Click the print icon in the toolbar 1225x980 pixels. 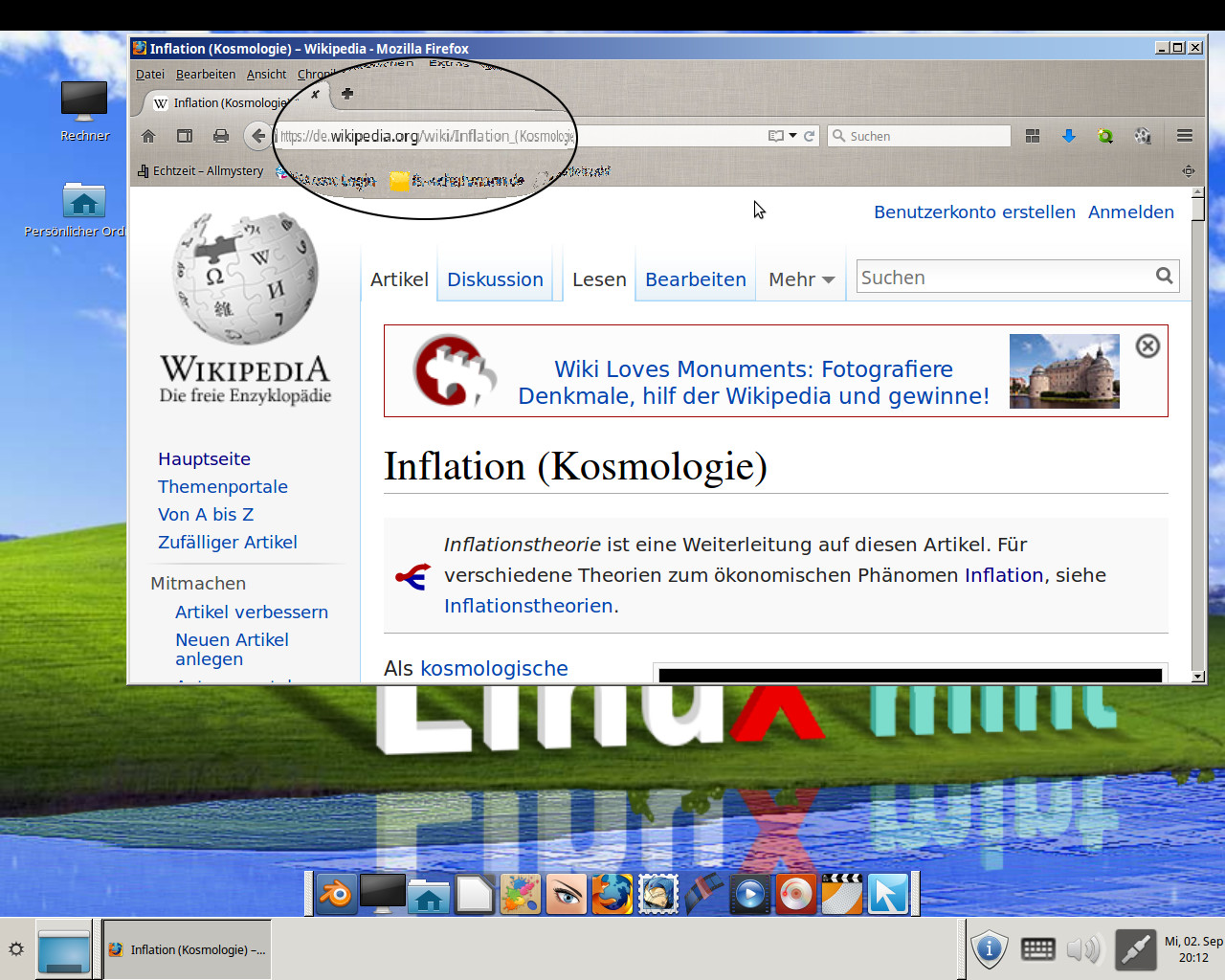(x=221, y=136)
